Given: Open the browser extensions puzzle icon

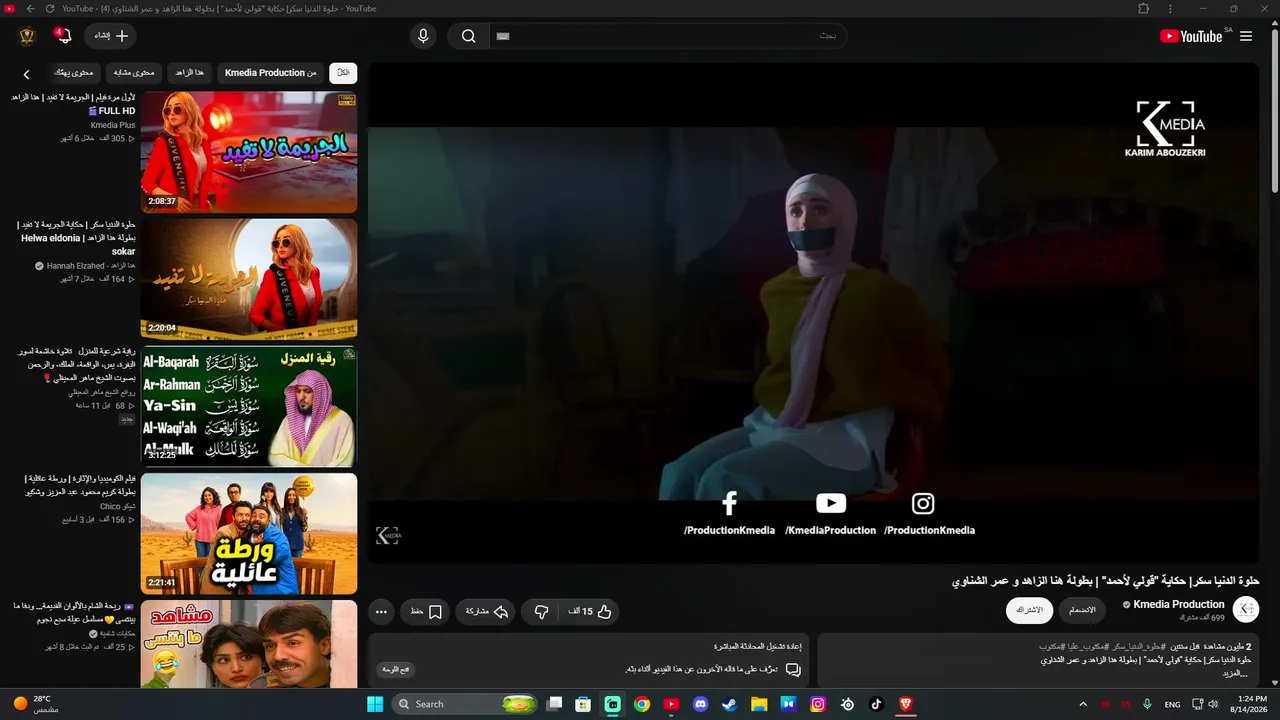Looking at the screenshot, I should (1143, 8).
